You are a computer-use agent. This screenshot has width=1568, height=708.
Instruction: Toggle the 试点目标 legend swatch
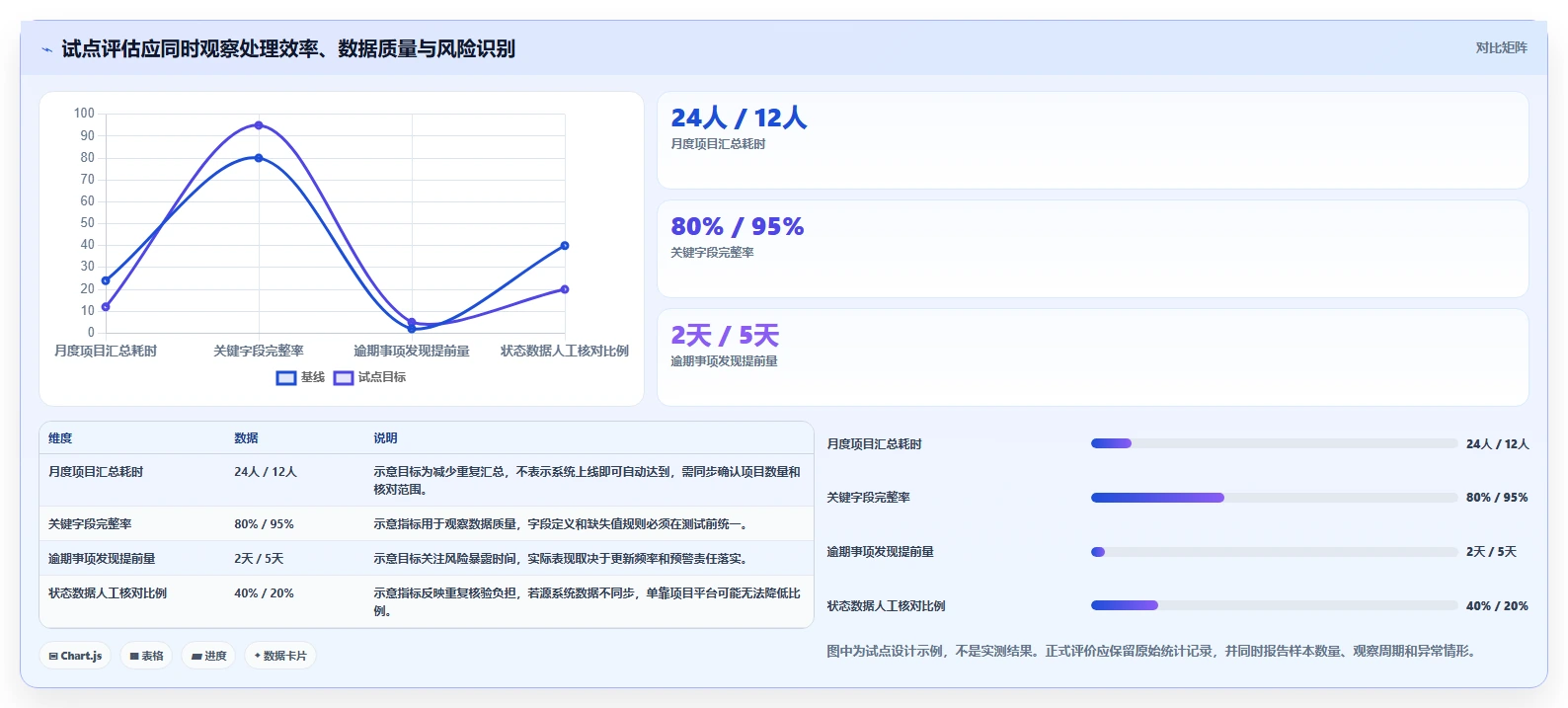tap(344, 378)
